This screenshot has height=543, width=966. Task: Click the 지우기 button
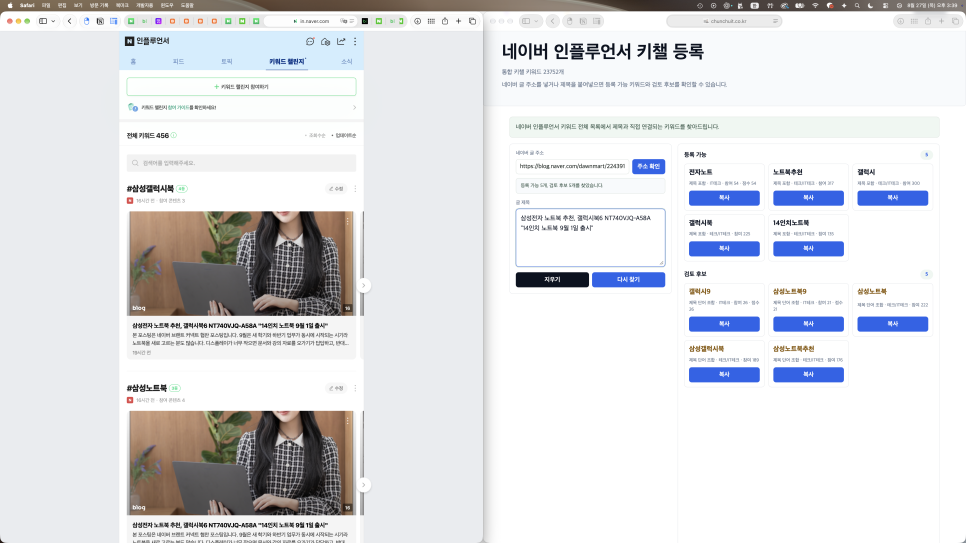(552, 280)
